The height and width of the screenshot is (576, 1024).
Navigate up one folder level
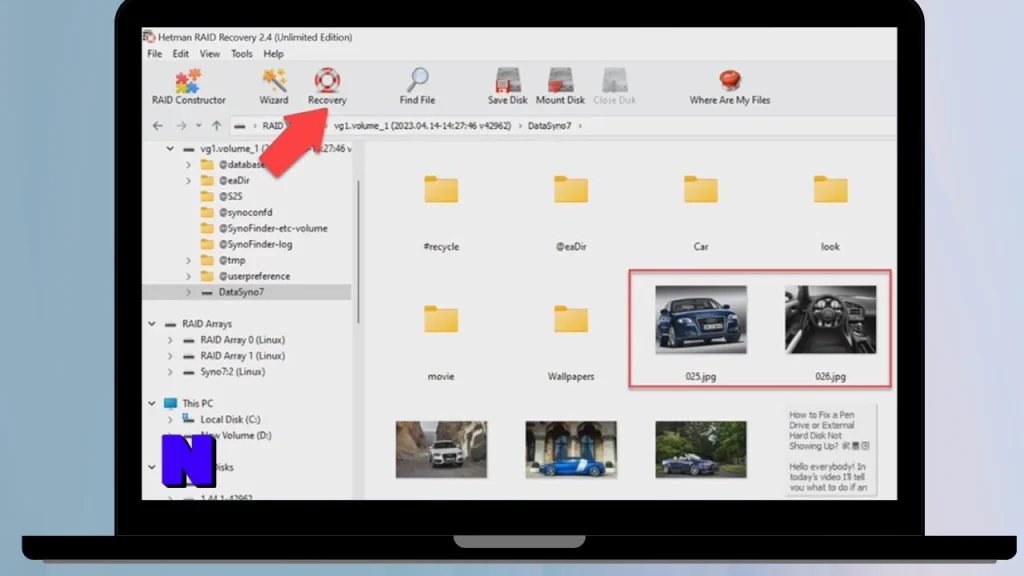click(216, 125)
